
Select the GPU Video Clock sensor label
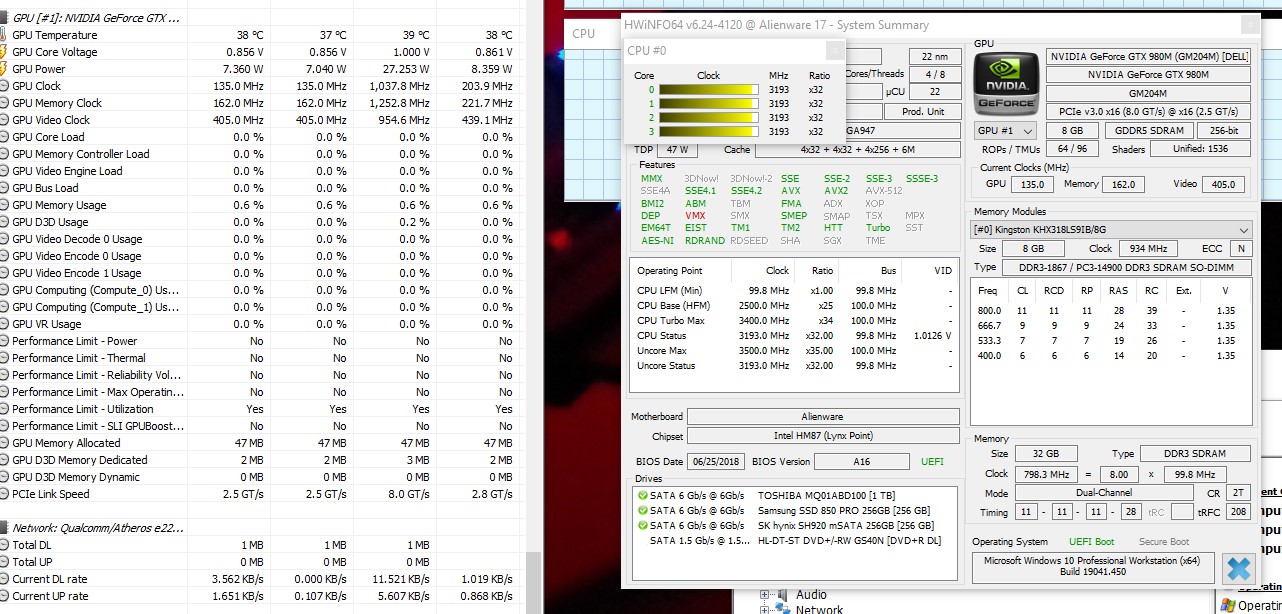pyautogui.click(x=51, y=120)
